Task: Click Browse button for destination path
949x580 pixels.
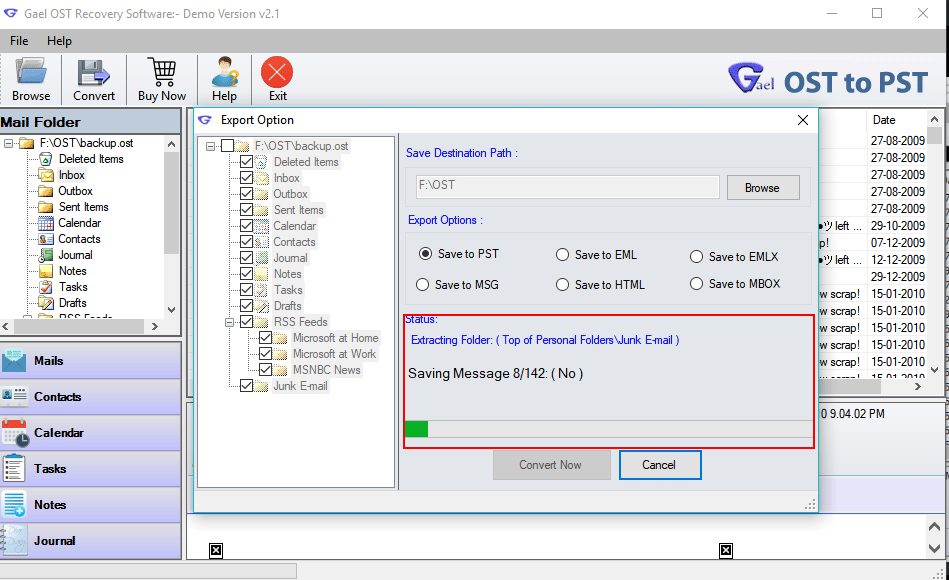Action: (763, 188)
